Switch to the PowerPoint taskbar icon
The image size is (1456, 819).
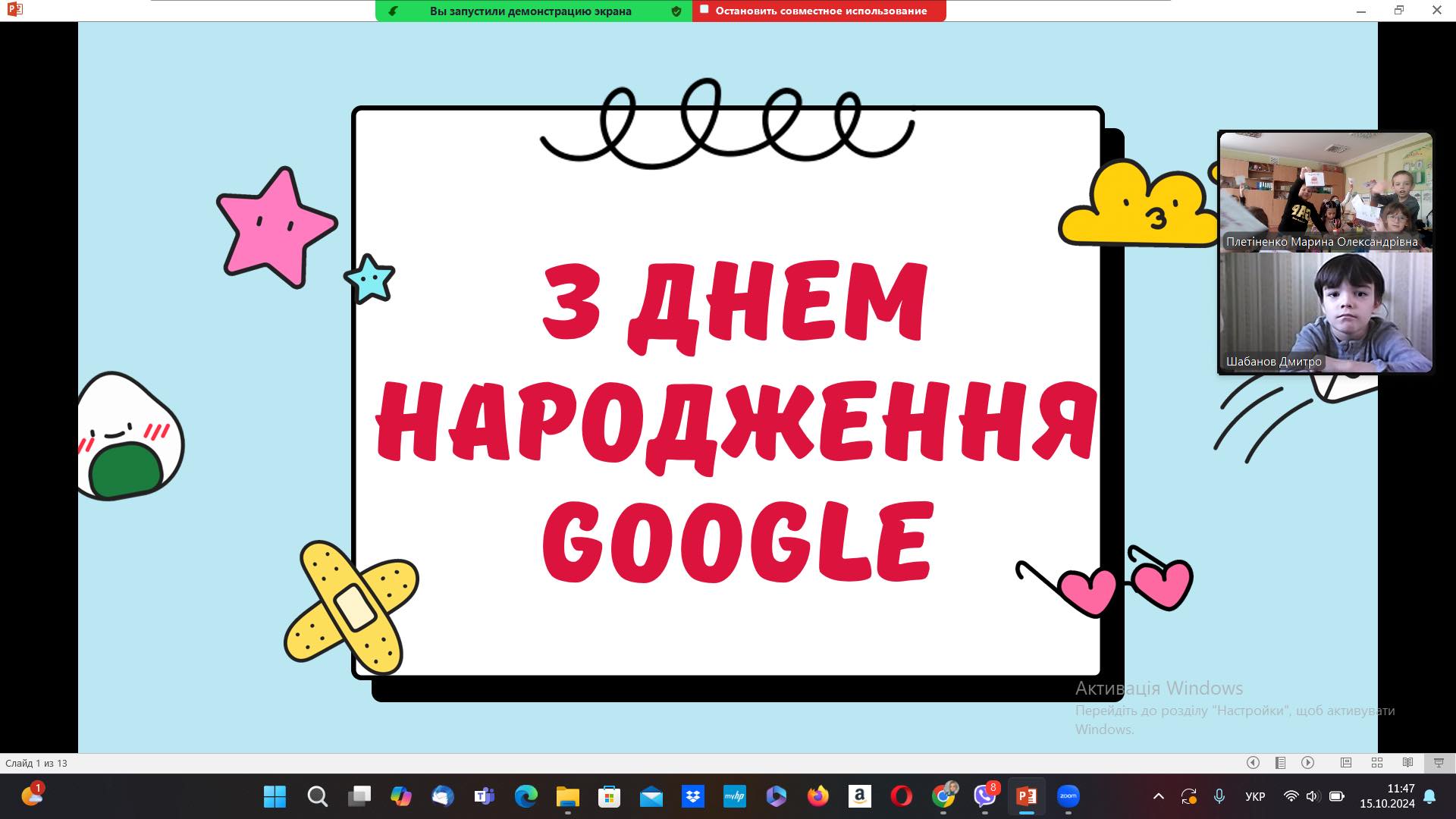[1027, 796]
